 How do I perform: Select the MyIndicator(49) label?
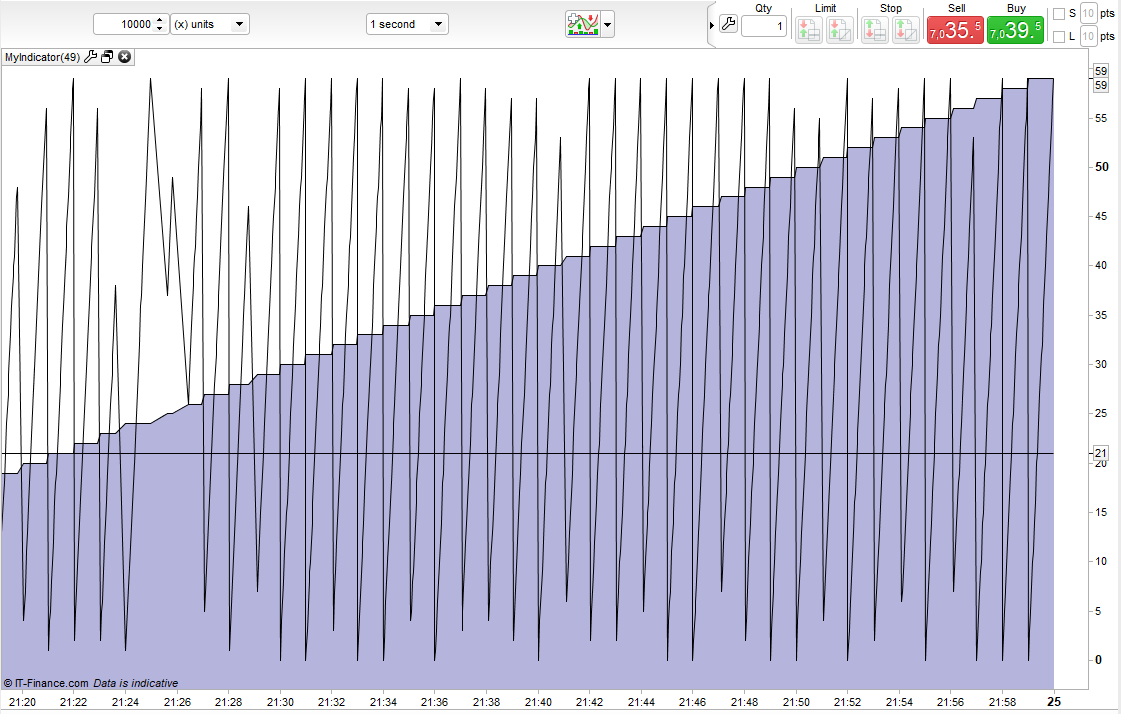42,57
